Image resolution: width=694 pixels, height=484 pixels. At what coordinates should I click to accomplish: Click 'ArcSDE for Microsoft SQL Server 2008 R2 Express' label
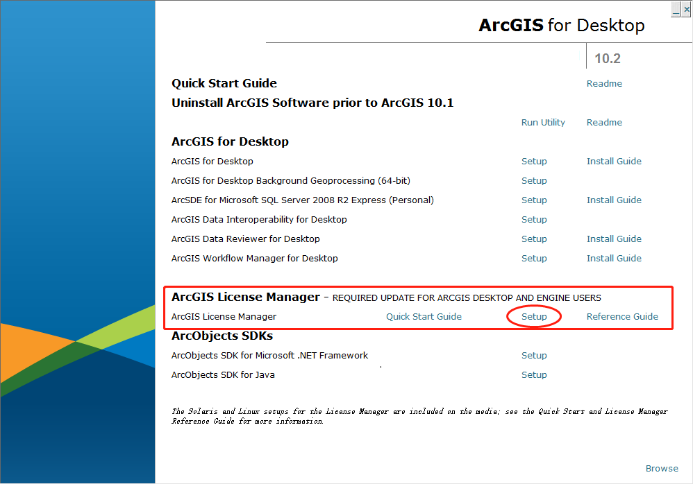click(302, 200)
